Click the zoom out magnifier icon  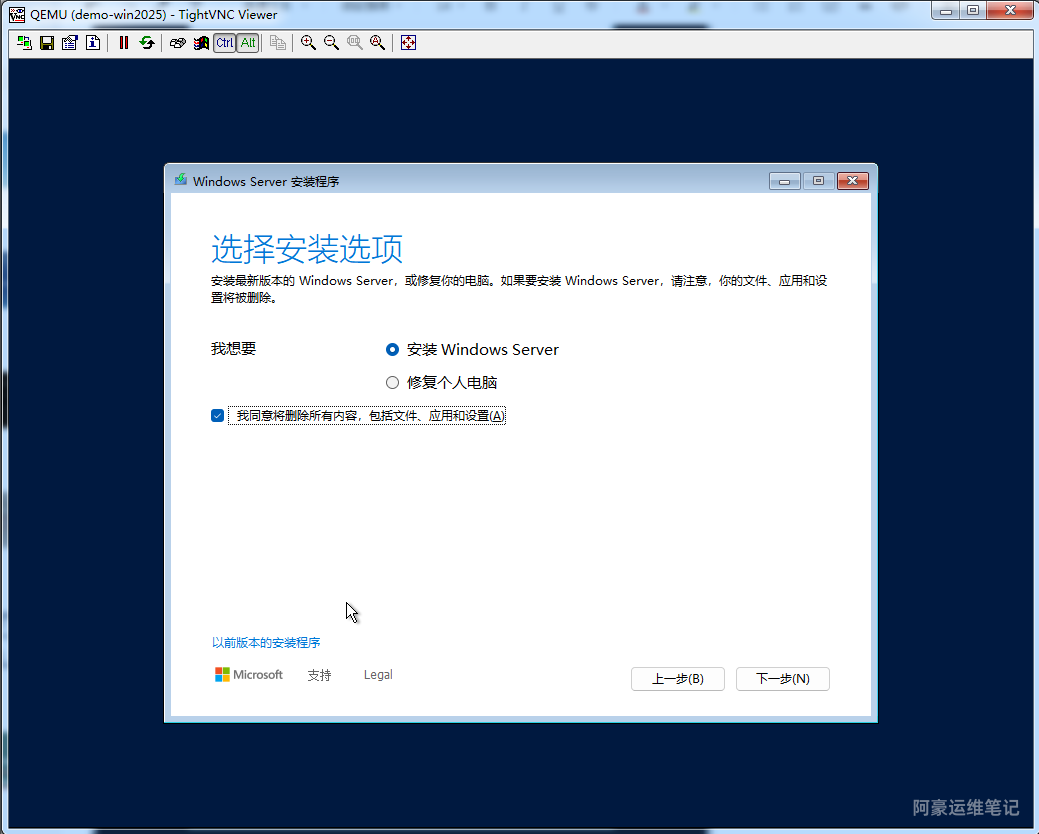click(x=331, y=43)
